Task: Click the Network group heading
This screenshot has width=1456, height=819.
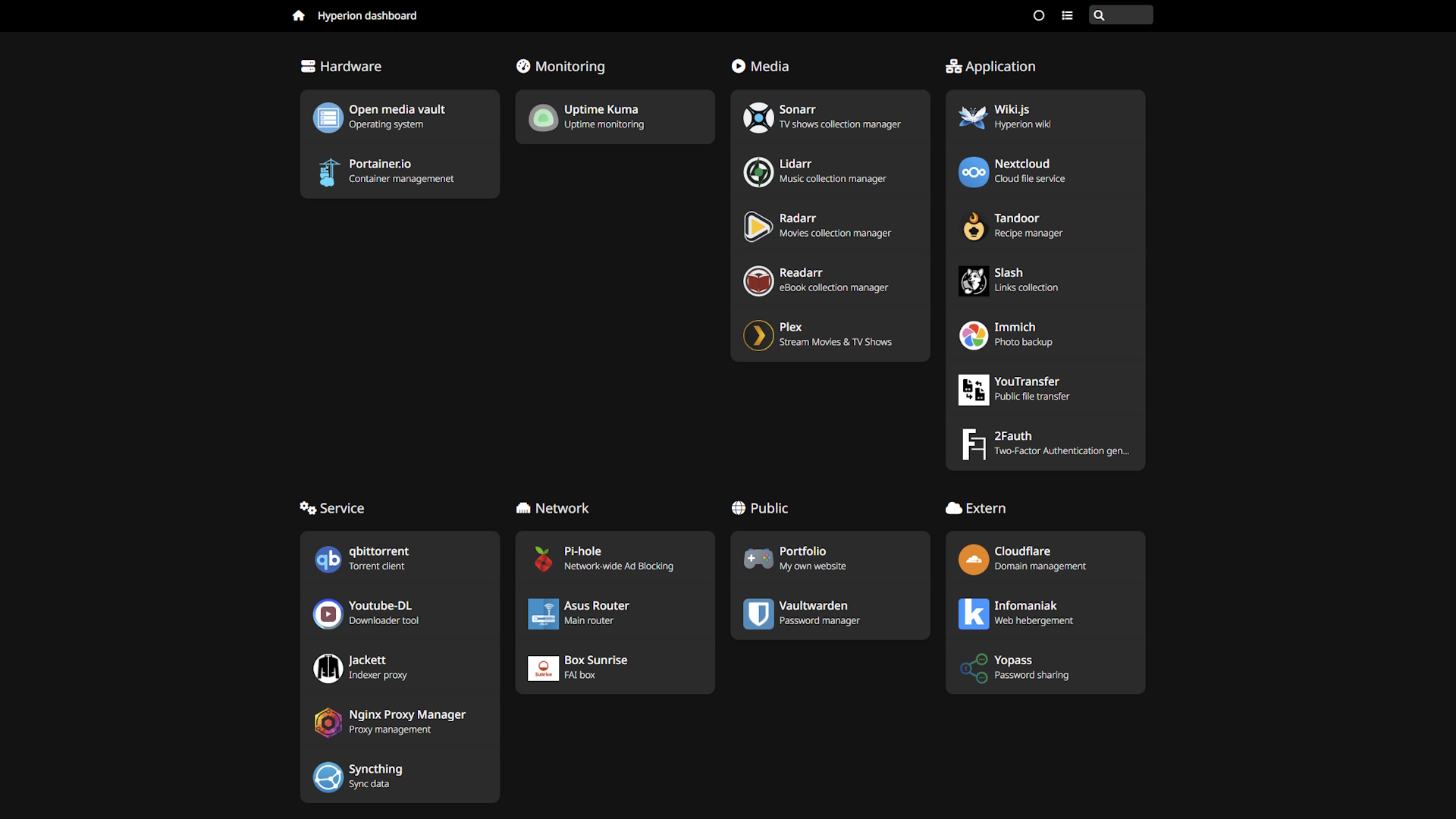Action: [x=552, y=508]
